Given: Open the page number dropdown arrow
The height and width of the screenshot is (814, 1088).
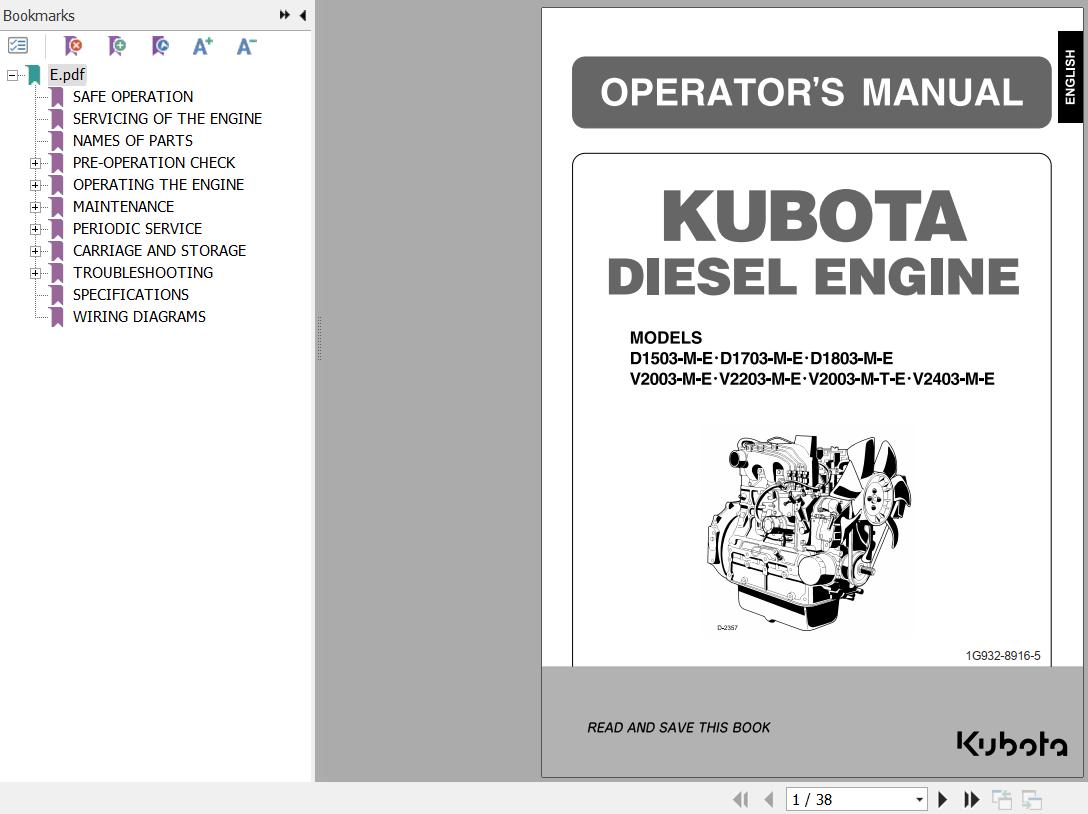Looking at the screenshot, I should pos(919,799).
